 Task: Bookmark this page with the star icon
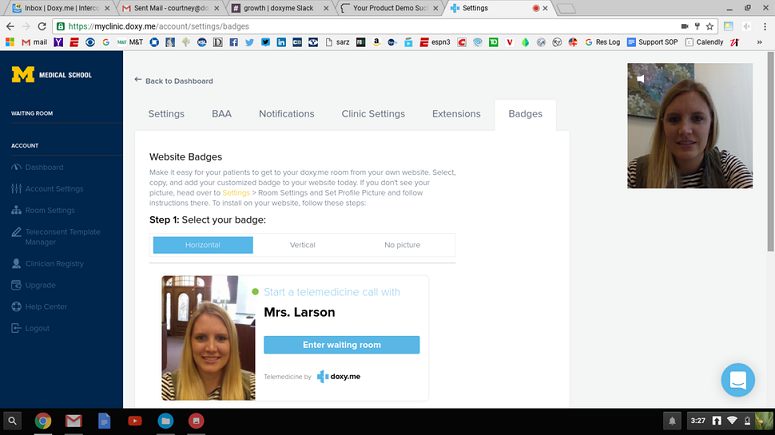tap(710, 26)
